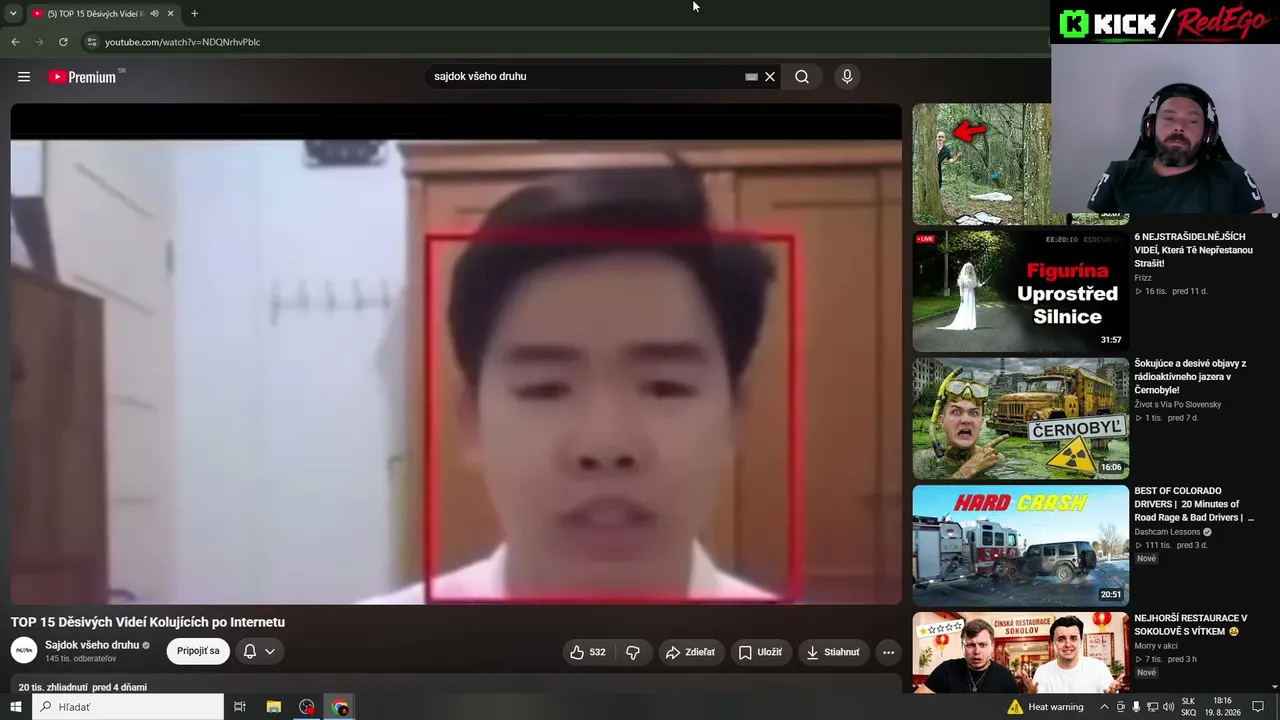Screen dimensions: 1280x720
Task: Open the on-screen keyboard icon in search box
Action: pos(751,77)
